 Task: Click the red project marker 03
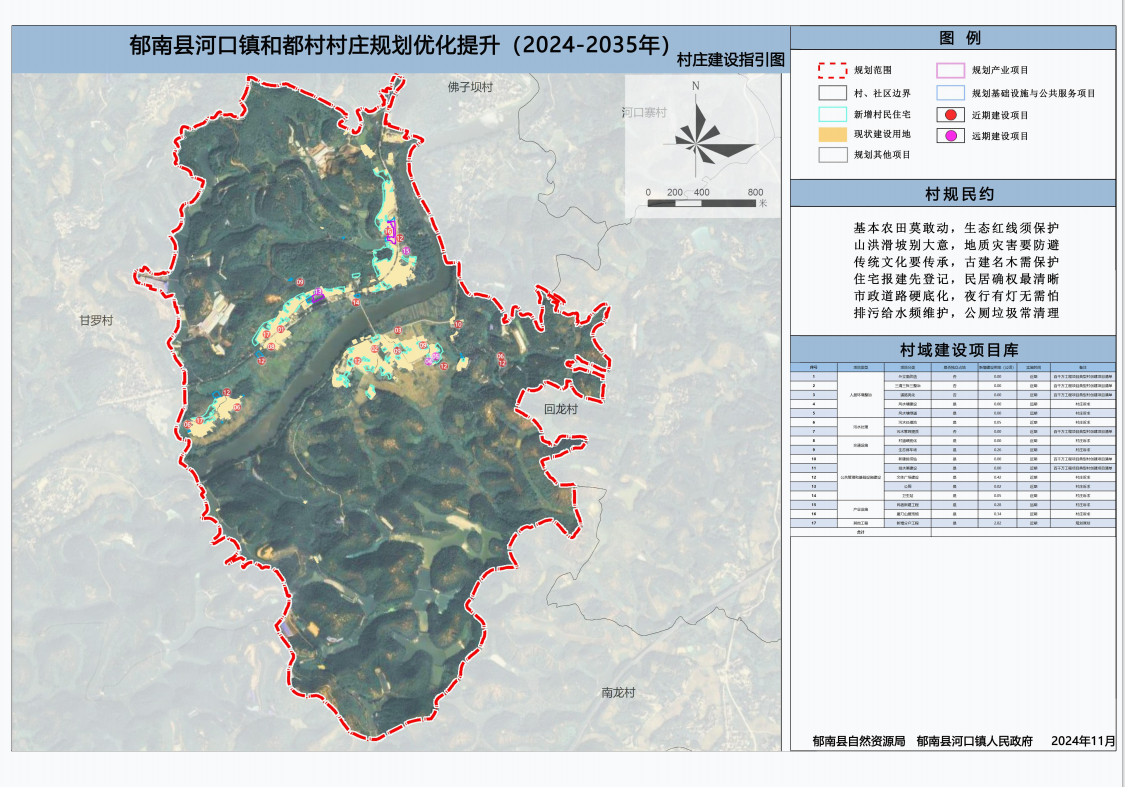[x=397, y=329]
